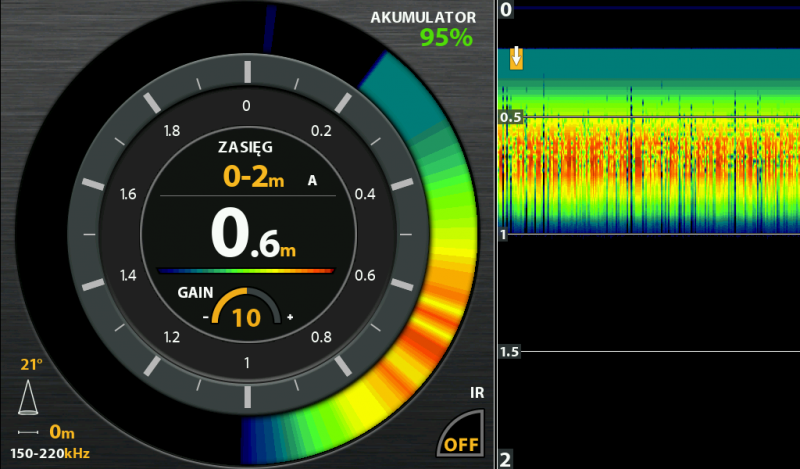Toggle the auto range 'A' indicator

[312, 181]
